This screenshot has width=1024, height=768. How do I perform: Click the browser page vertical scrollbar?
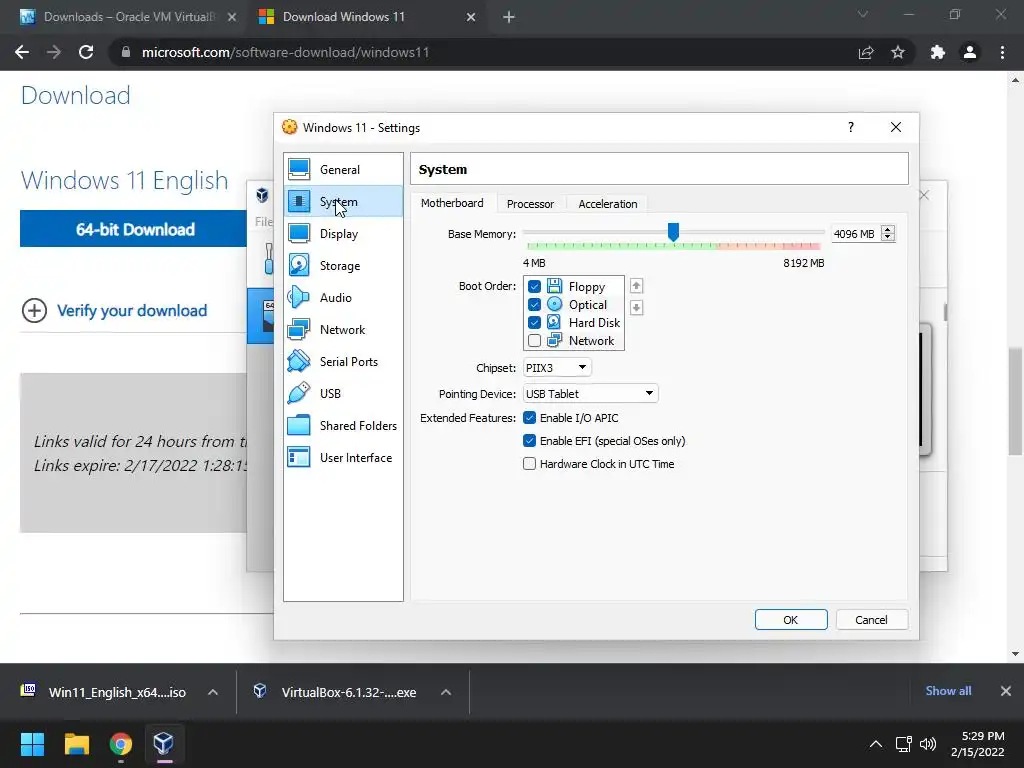pos(1015,401)
